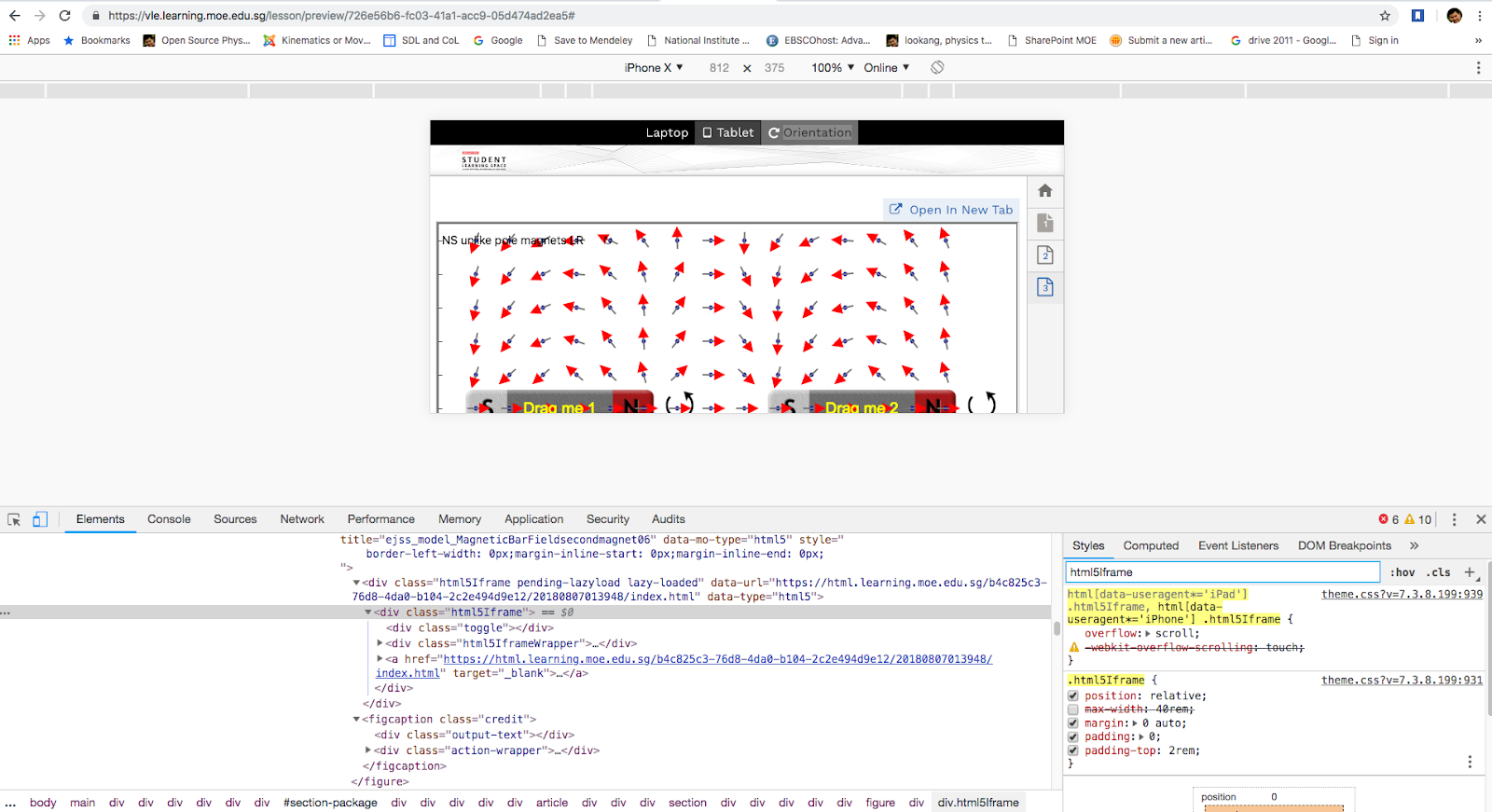This screenshot has height=812, width=1492.
Task: Show the yellow warning count indicator
Action: point(1418,519)
